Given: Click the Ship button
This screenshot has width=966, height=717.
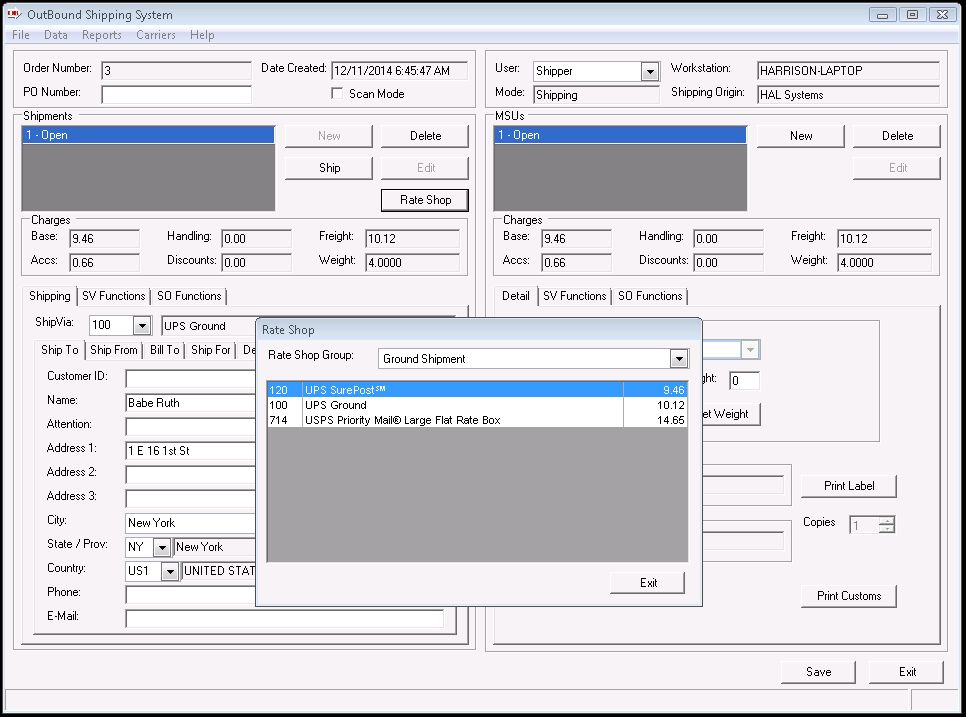Looking at the screenshot, I should (329, 168).
